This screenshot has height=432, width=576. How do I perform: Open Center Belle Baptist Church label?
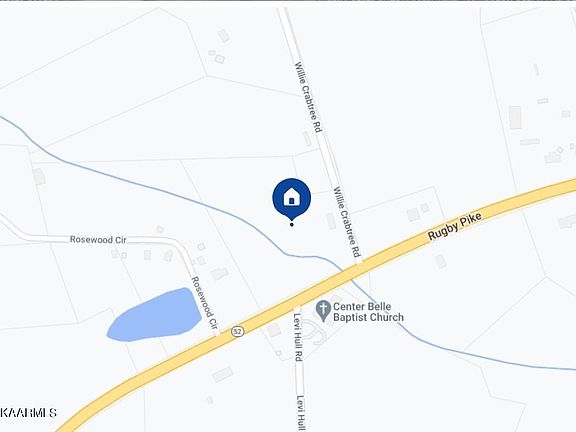tap(368, 312)
